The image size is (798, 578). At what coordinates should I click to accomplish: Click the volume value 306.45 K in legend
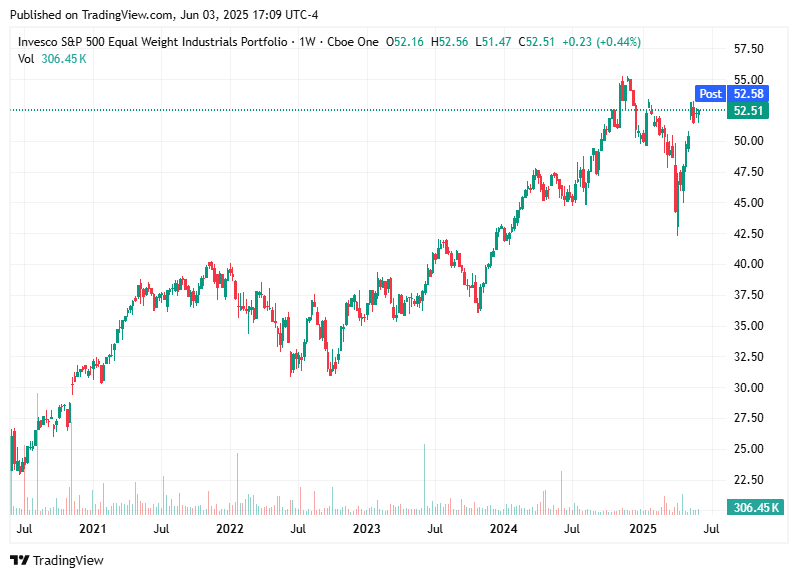(x=64, y=59)
